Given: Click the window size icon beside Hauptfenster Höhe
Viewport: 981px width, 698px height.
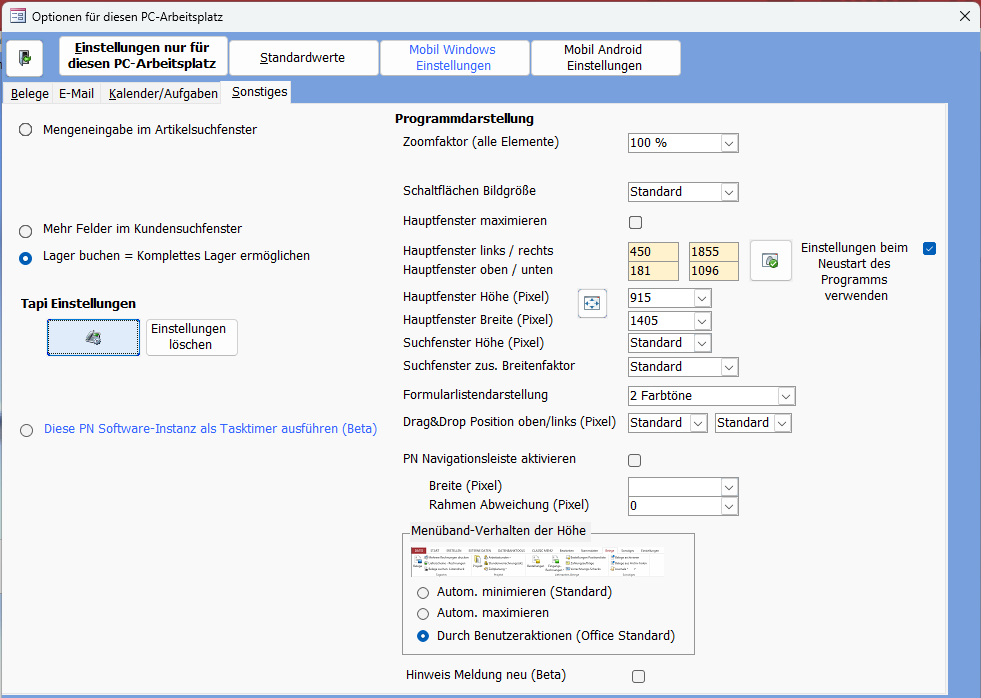Looking at the screenshot, I should click(x=593, y=302).
